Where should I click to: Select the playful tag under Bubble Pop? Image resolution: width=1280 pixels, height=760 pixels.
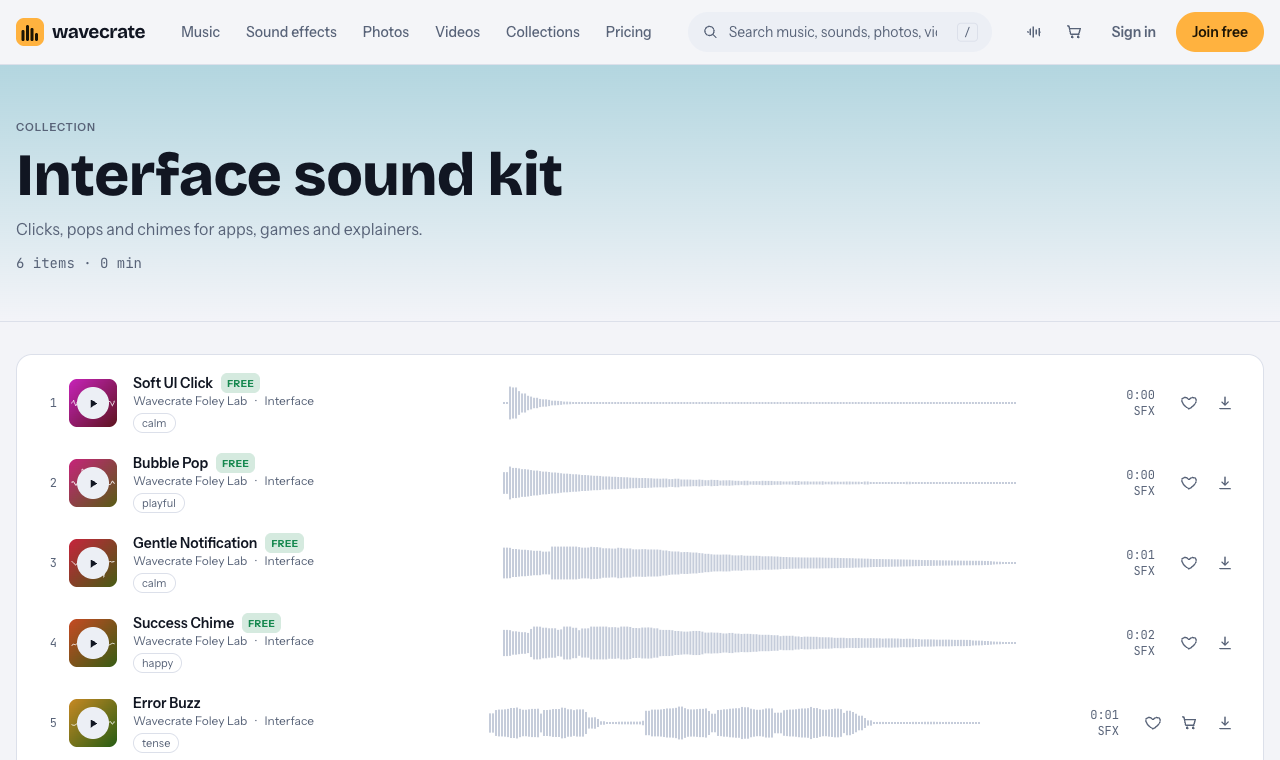pyautogui.click(x=159, y=503)
